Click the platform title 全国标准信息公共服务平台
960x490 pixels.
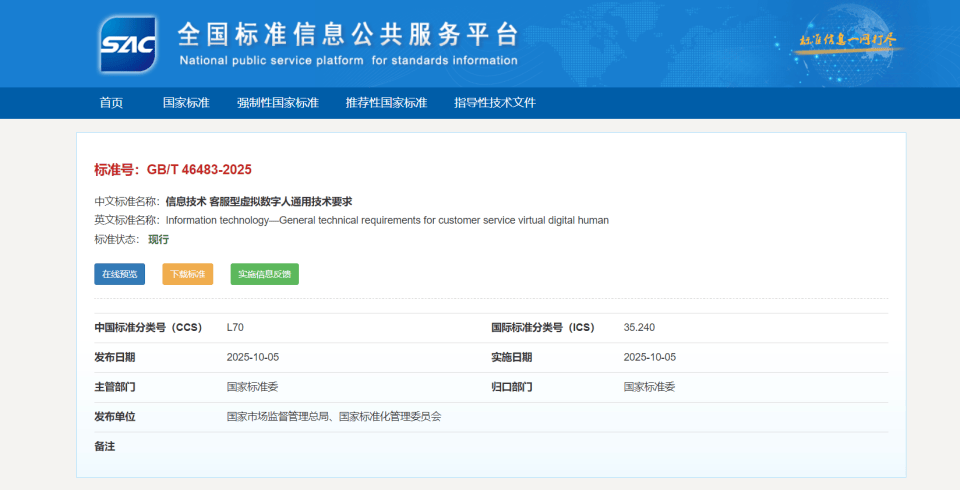(x=348, y=34)
